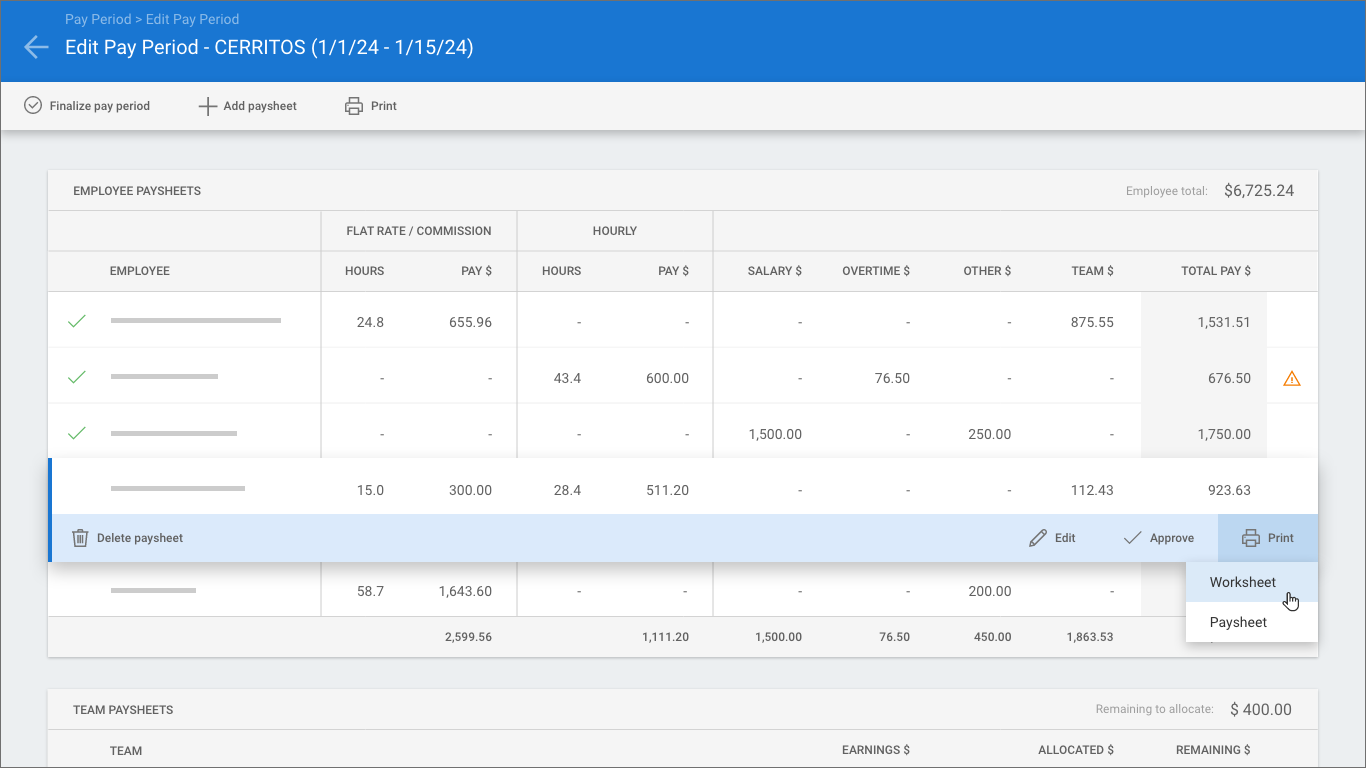Screen dimensions: 1366x768
Task: Click Pay Period breadcrumb link
Action: point(98,19)
